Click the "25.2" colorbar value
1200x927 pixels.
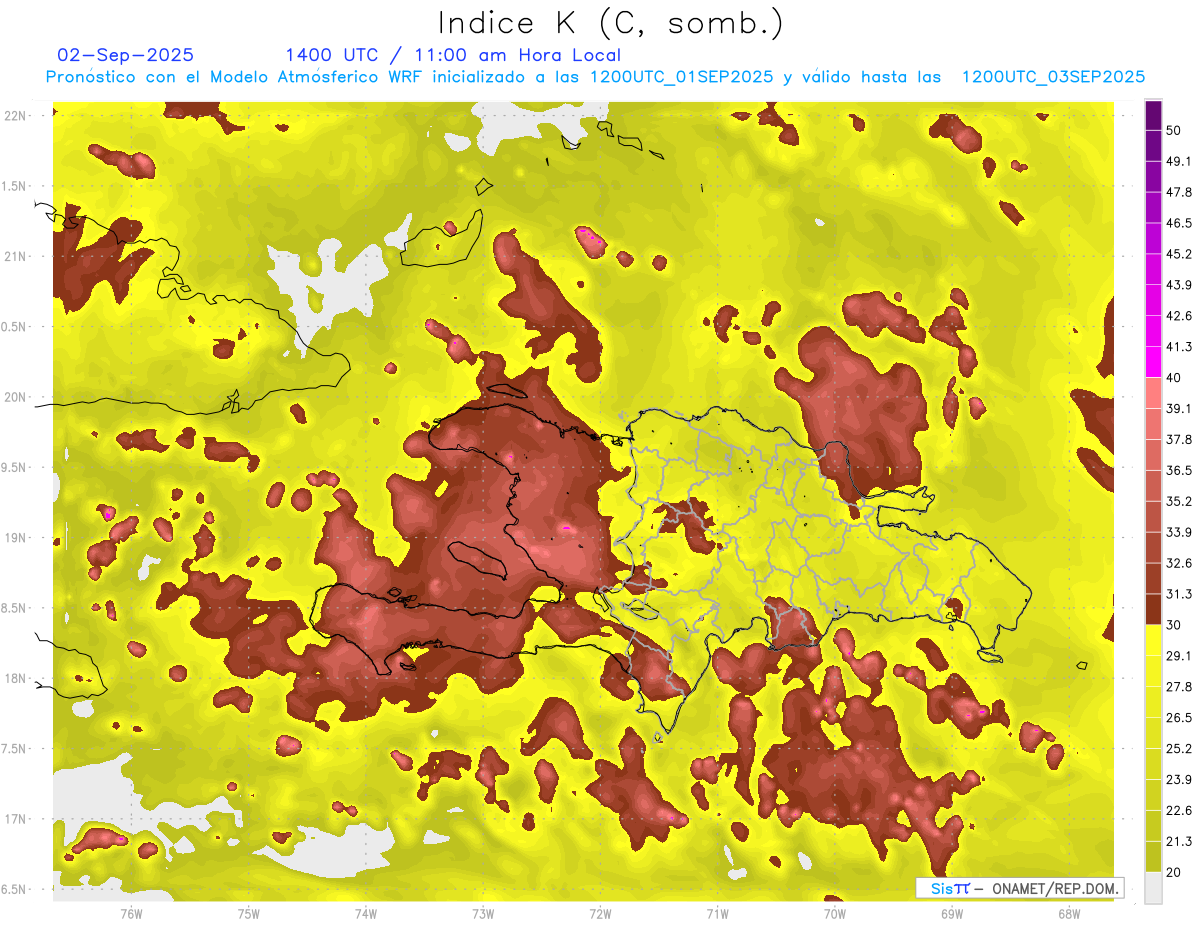1178,749
